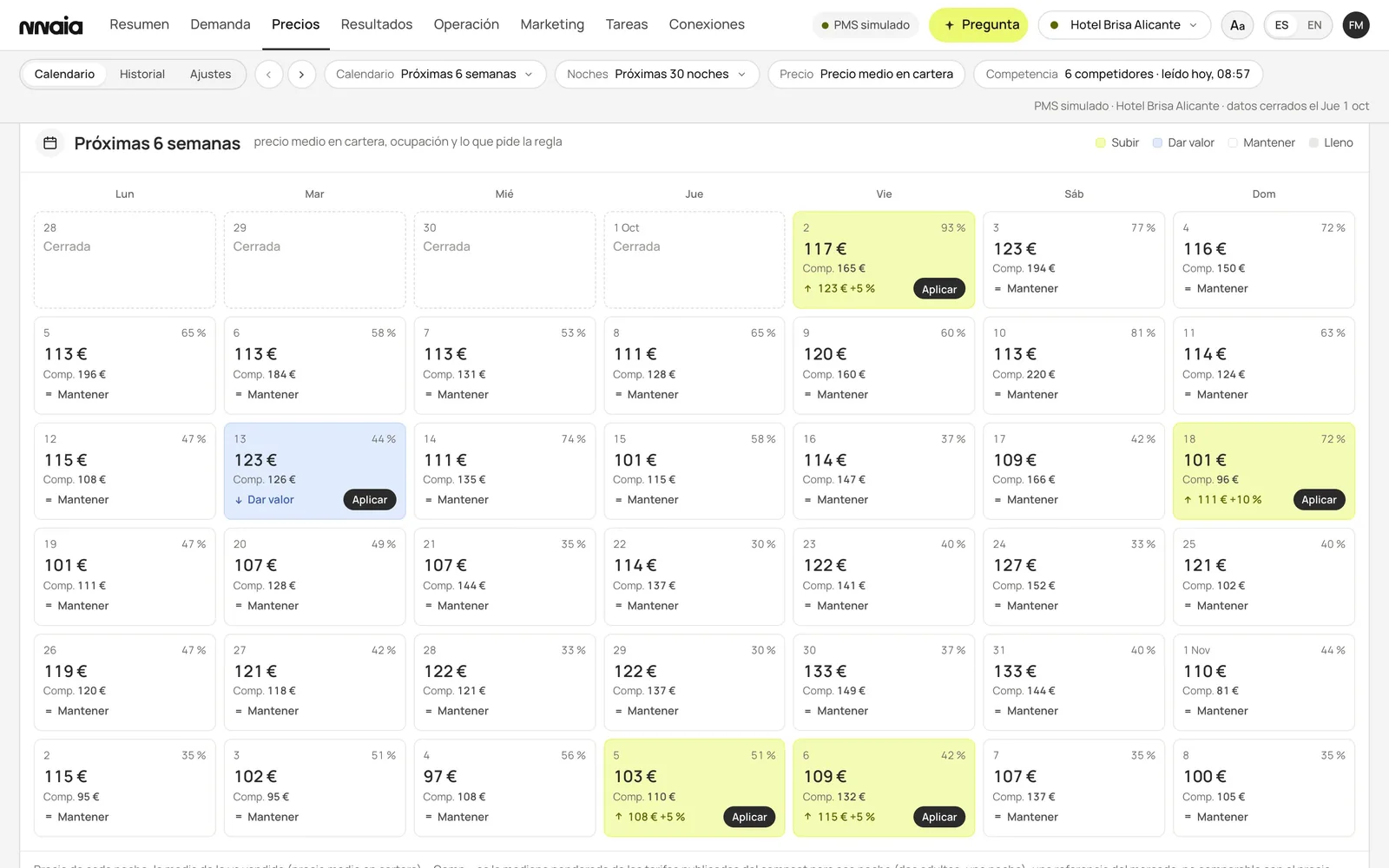
Task: Select the Ajustes view segment
Action: pyautogui.click(x=210, y=75)
